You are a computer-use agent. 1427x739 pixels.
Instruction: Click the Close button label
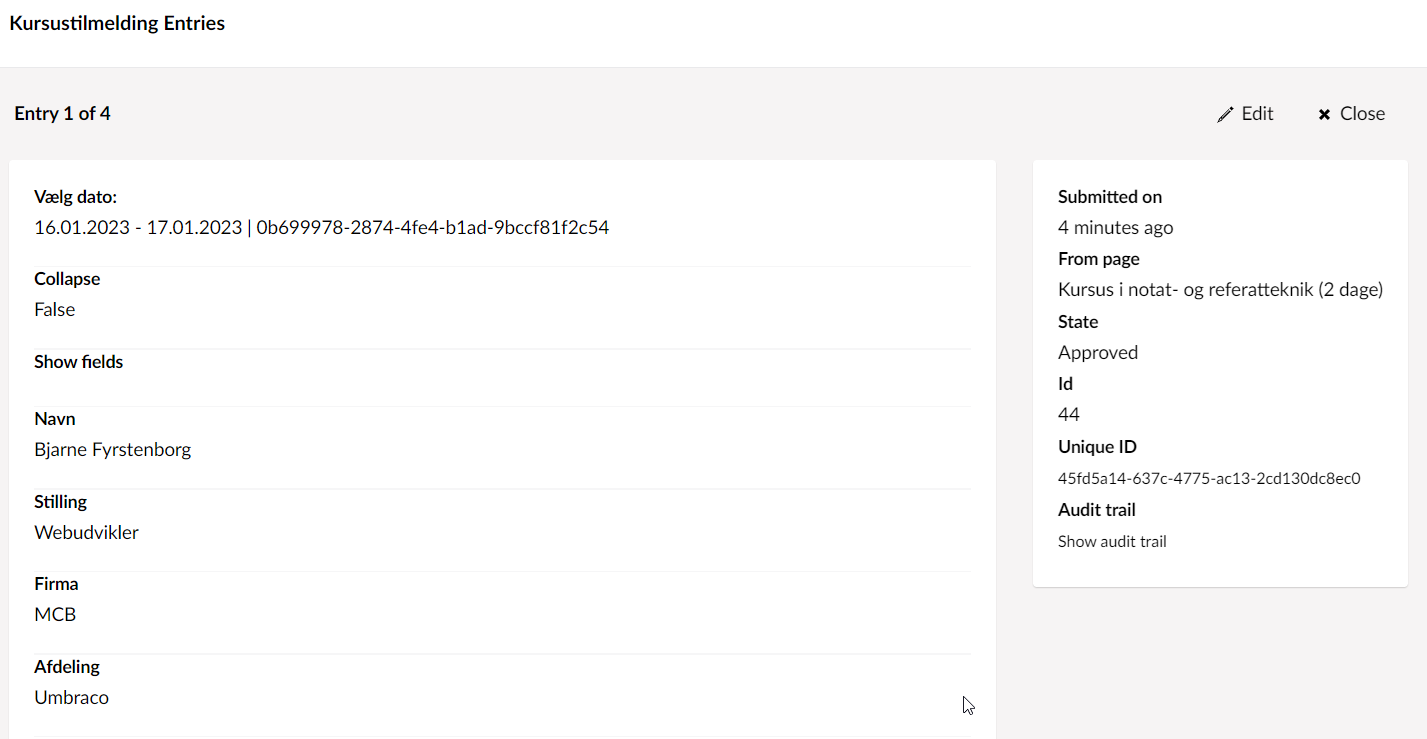coord(1363,113)
